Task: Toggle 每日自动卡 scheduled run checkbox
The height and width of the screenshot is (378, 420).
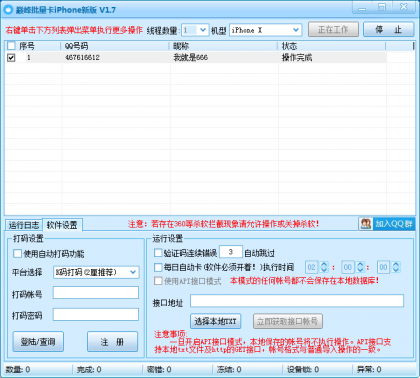Action: click(158, 267)
